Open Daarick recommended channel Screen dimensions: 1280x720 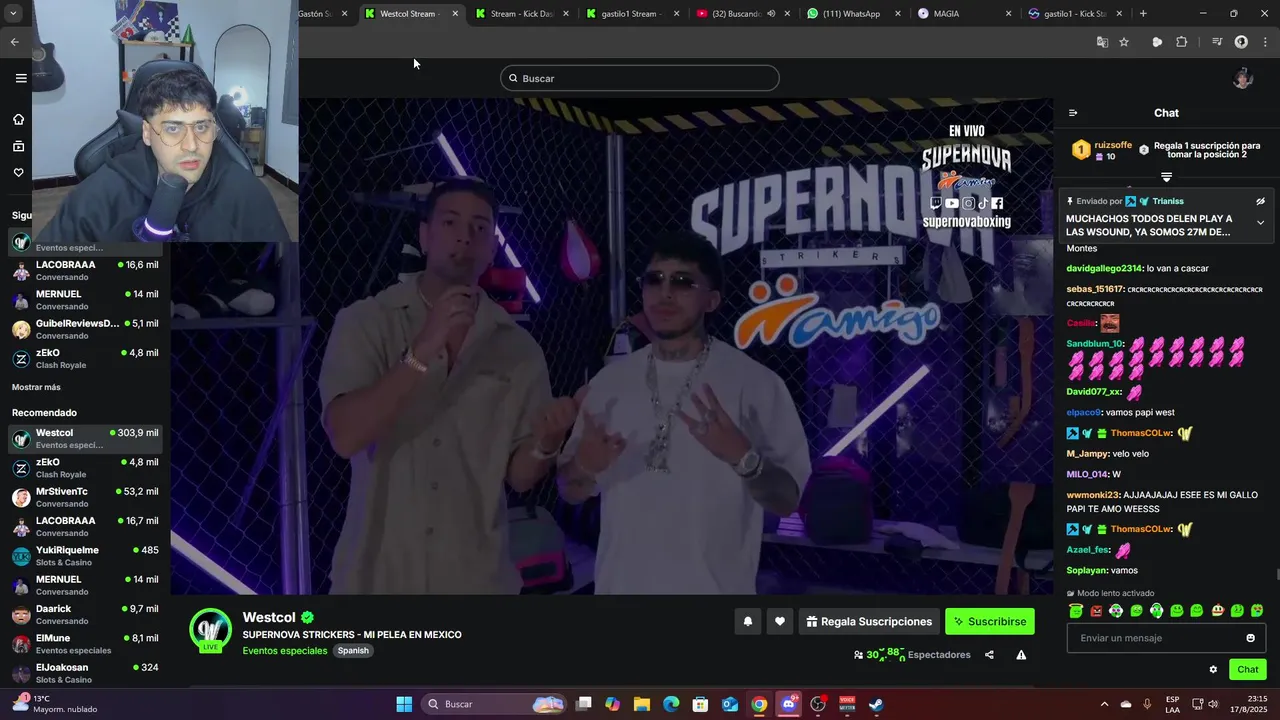click(85, 614)
